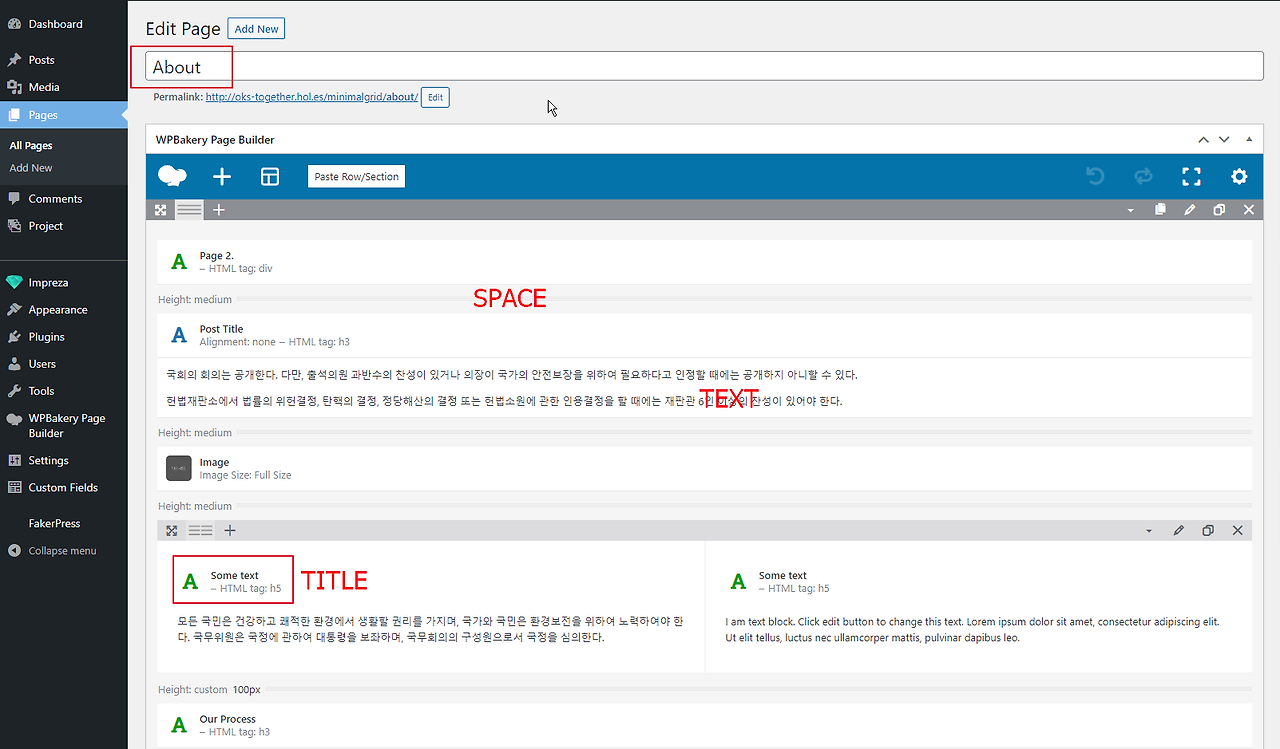The image size is (1280, 749).
Task: Clone the top row
Action: pos(1219,210)
